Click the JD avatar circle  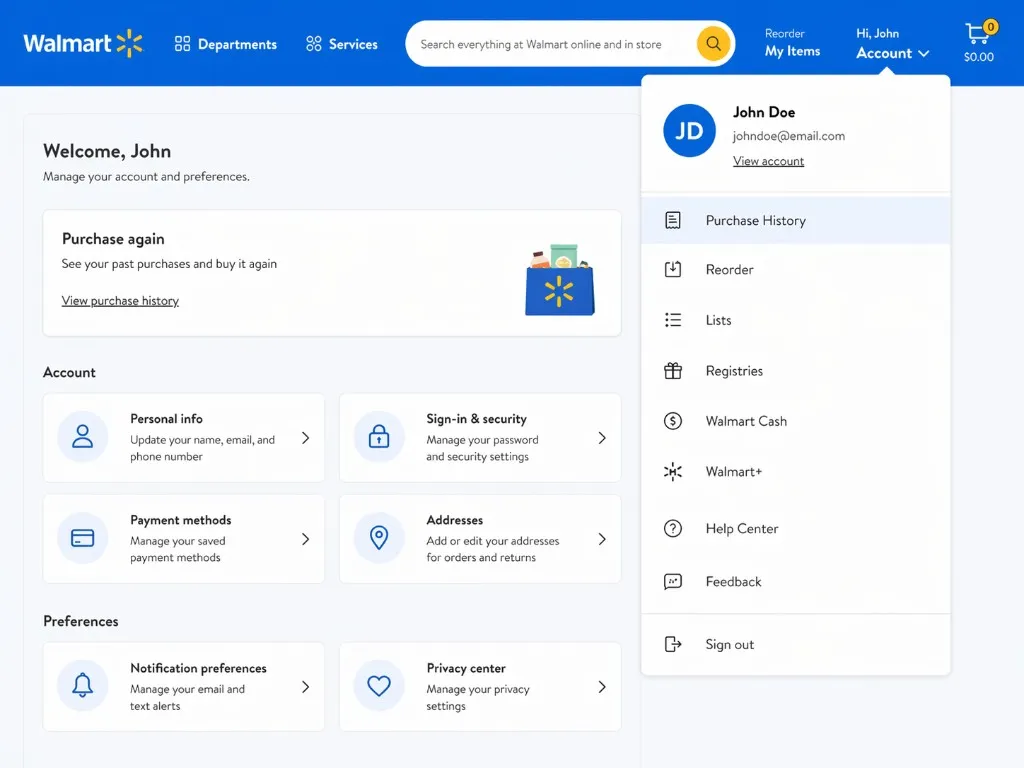pyautogui.click(x=689, y=130)
